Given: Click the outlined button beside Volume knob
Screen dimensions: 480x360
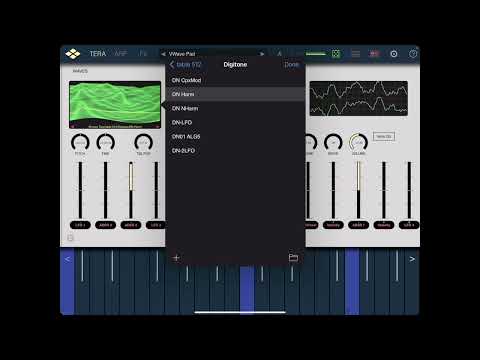Looking at the screenshot, I should click(384, 136).
